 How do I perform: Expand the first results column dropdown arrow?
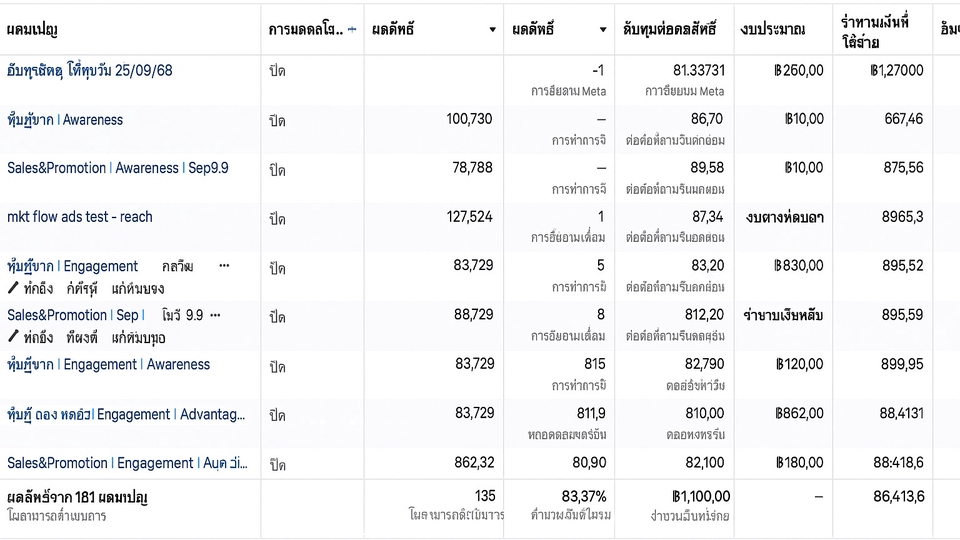click(x=492, y=29)
